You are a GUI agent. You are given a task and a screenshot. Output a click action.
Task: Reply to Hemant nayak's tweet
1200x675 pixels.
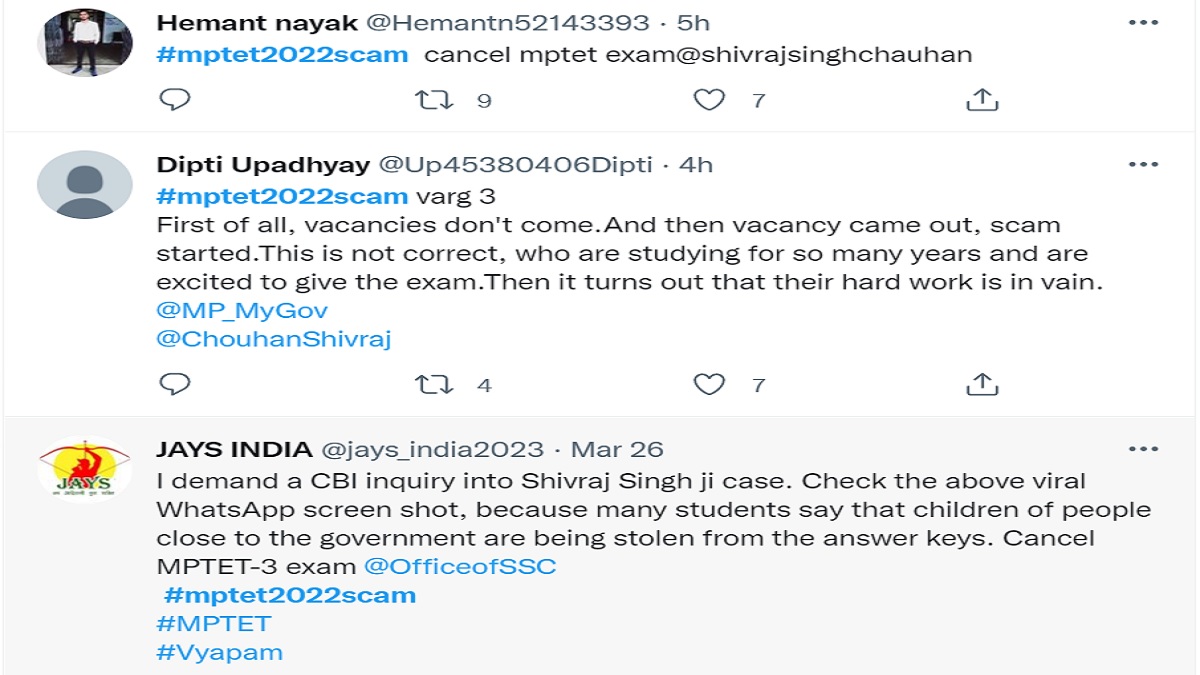tap(175, 99)
